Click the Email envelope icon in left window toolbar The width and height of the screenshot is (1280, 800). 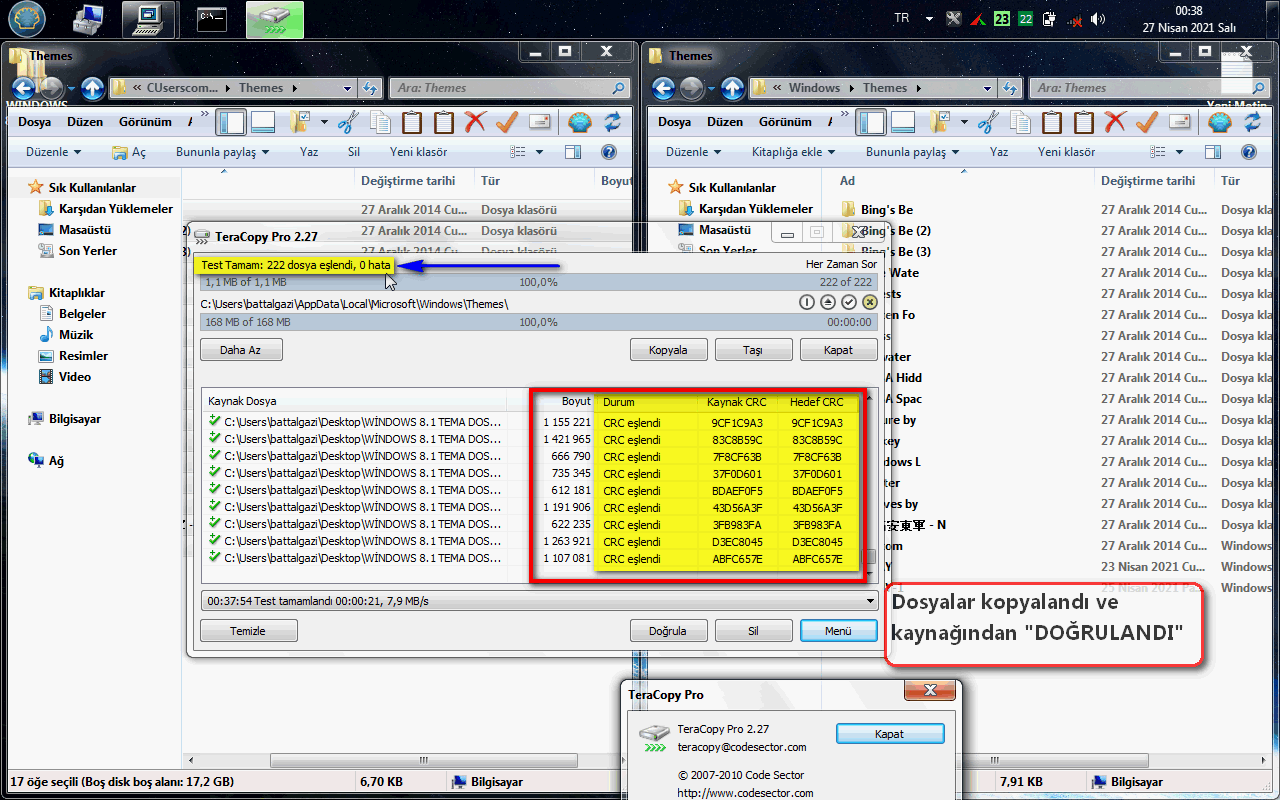[540, 122]
